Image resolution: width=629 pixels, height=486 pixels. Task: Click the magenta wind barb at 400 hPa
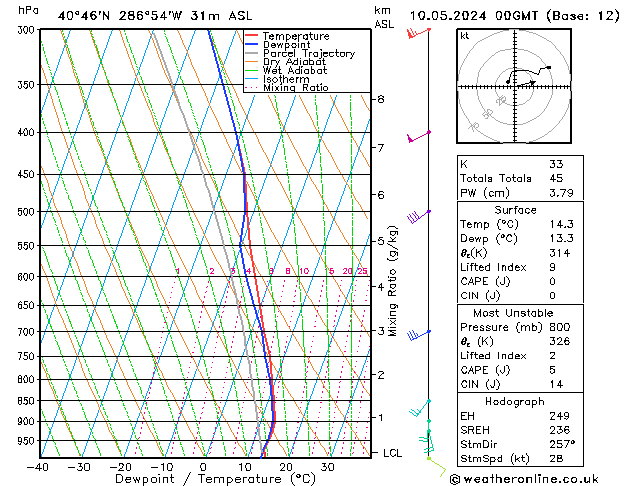tap(419, 136)
